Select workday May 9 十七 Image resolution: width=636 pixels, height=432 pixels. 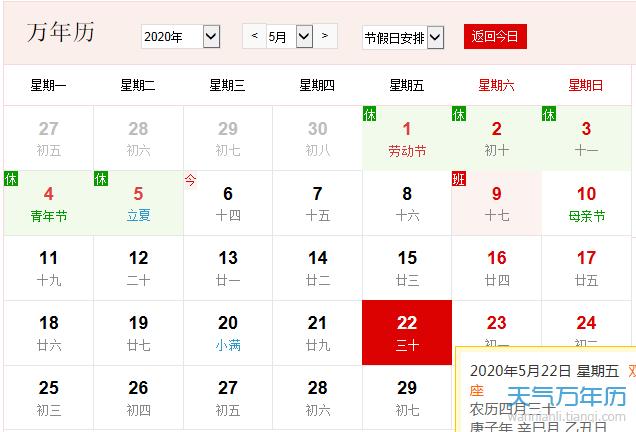coord(496,203)
